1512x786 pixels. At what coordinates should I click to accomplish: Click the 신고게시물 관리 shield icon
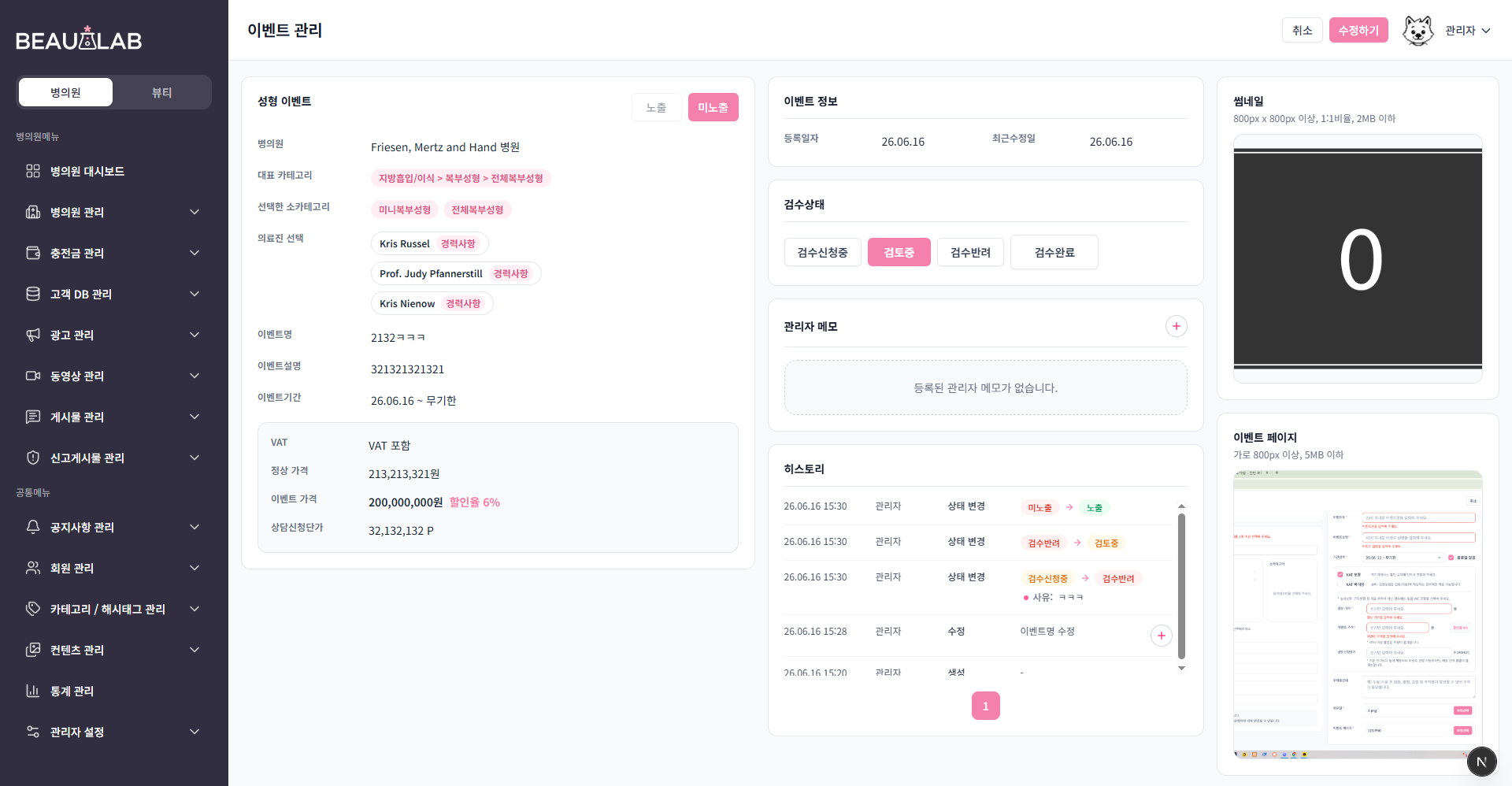[33, 458]
